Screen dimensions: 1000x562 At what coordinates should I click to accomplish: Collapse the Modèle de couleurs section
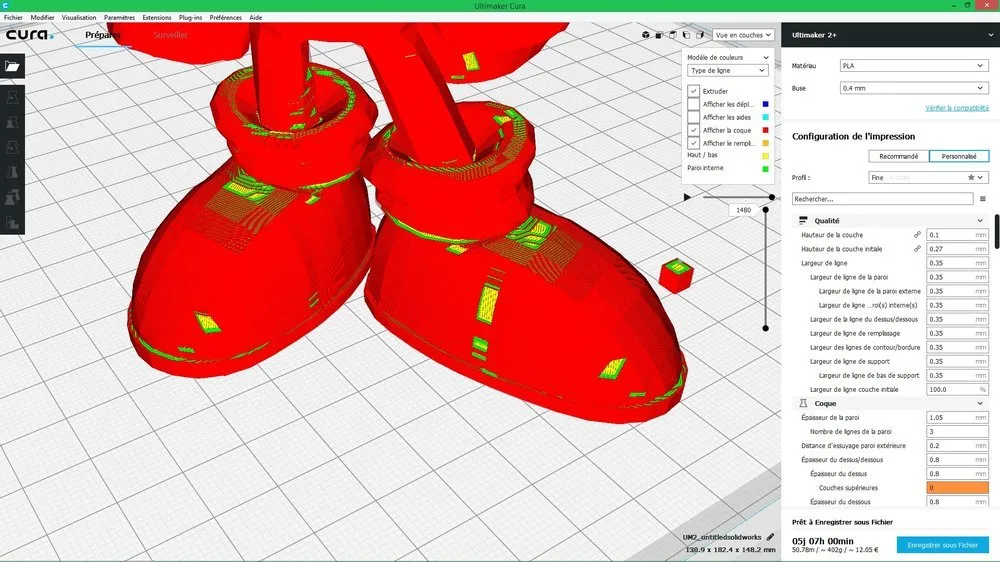coord(766,57)
